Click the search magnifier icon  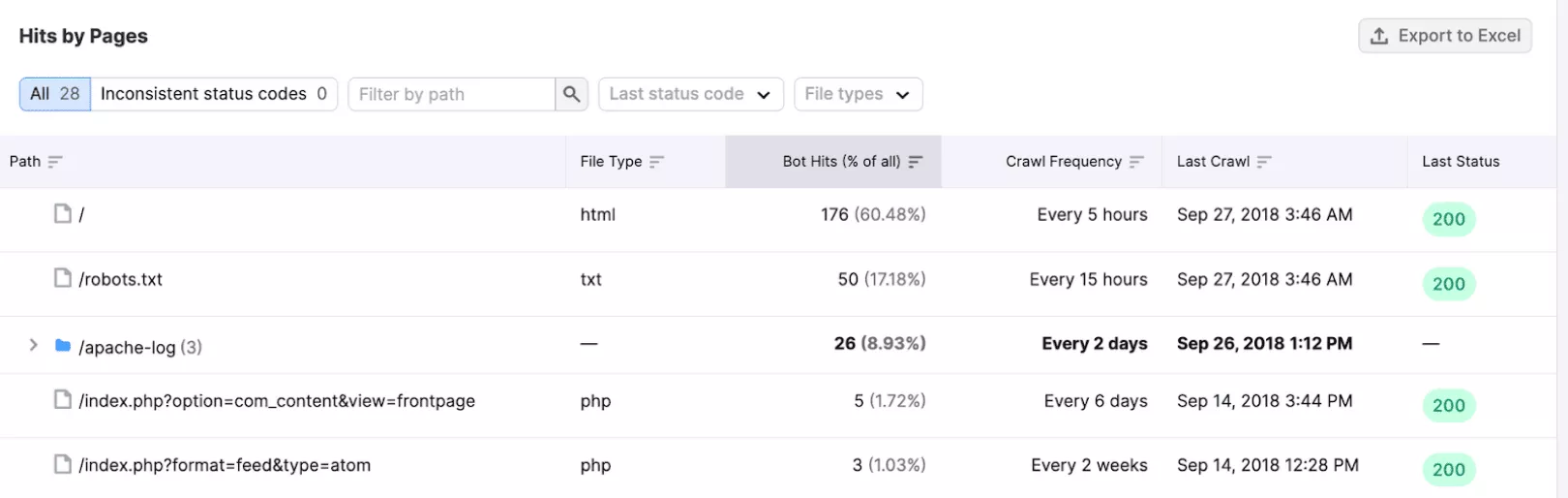pos(571,94)
